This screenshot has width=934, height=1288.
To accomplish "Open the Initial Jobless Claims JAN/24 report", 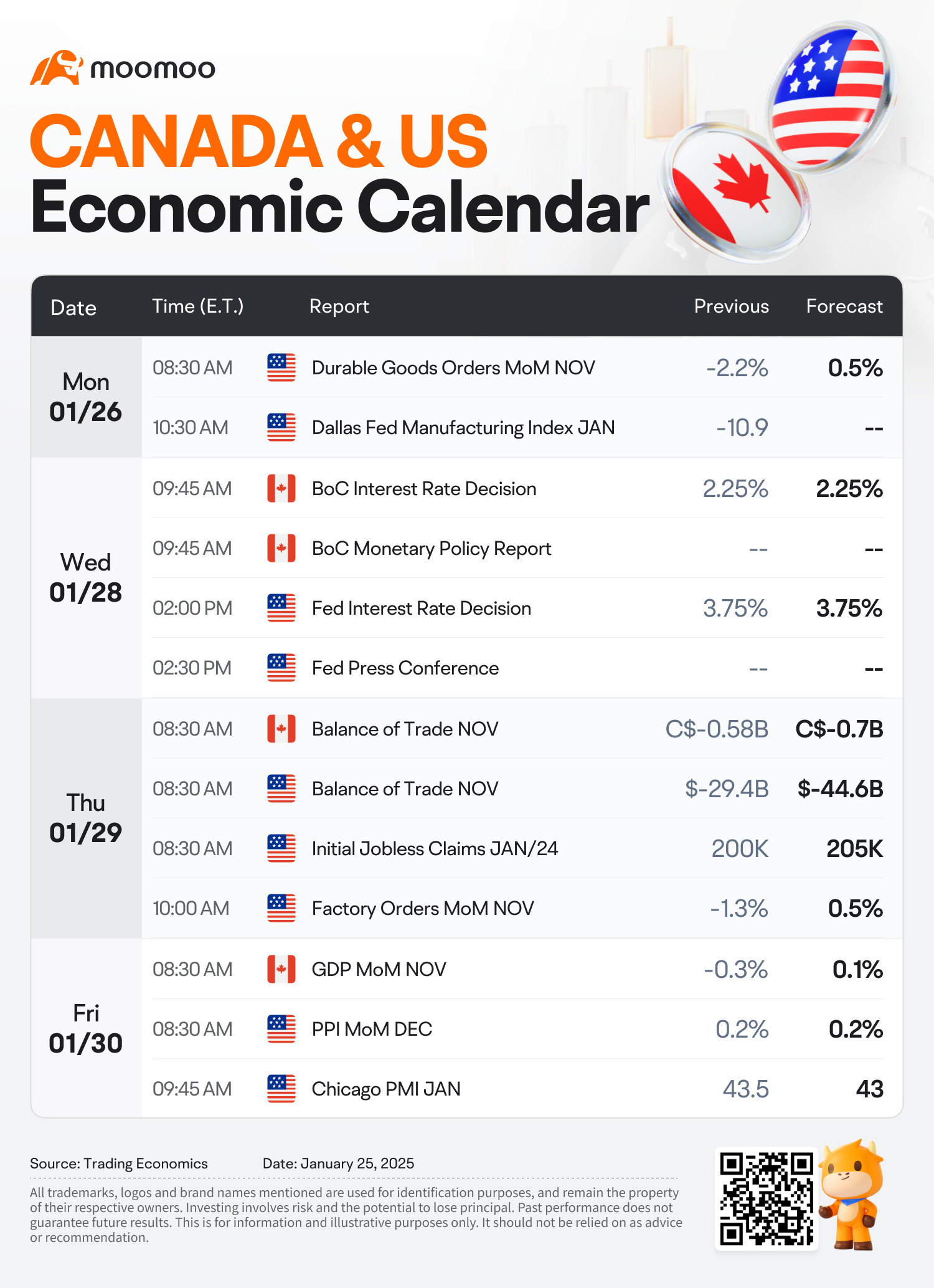I will [435, 848].
